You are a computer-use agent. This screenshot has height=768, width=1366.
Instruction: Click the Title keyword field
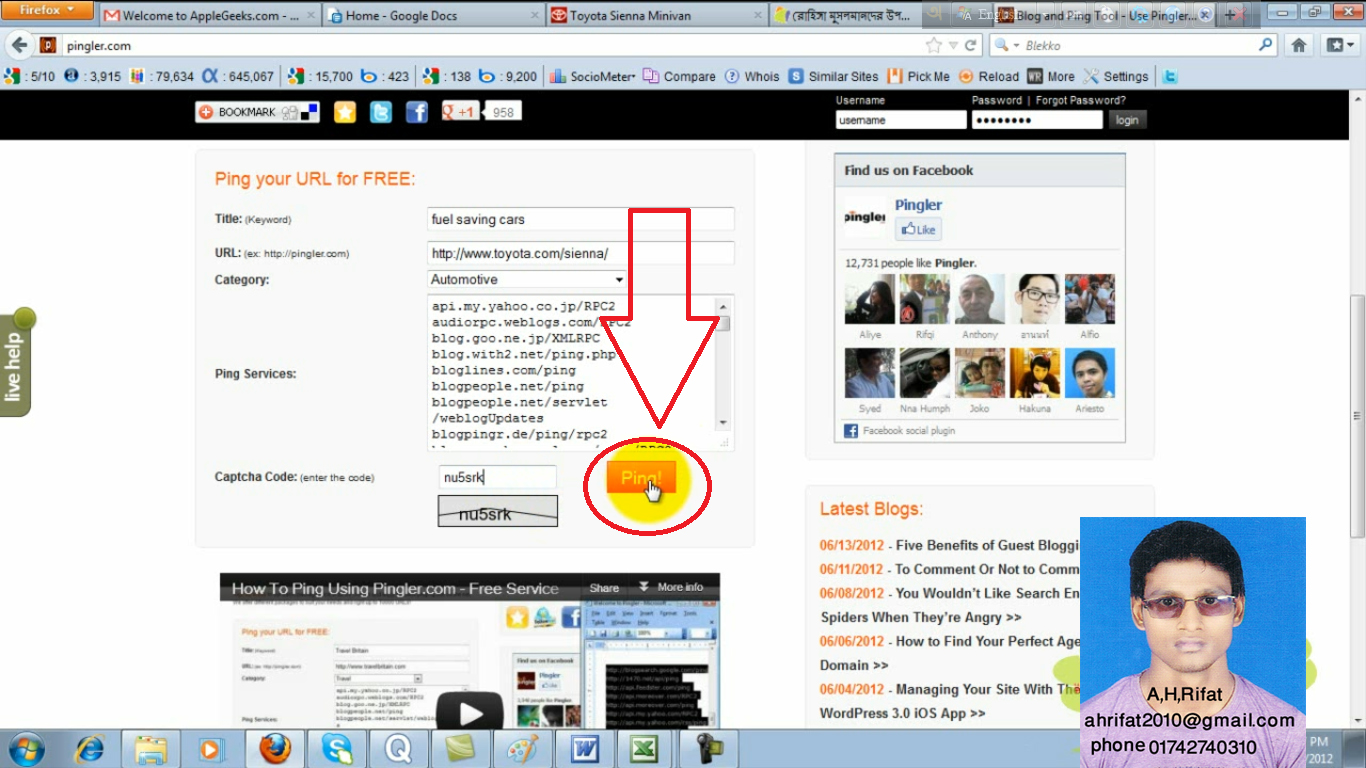(581, 219)
